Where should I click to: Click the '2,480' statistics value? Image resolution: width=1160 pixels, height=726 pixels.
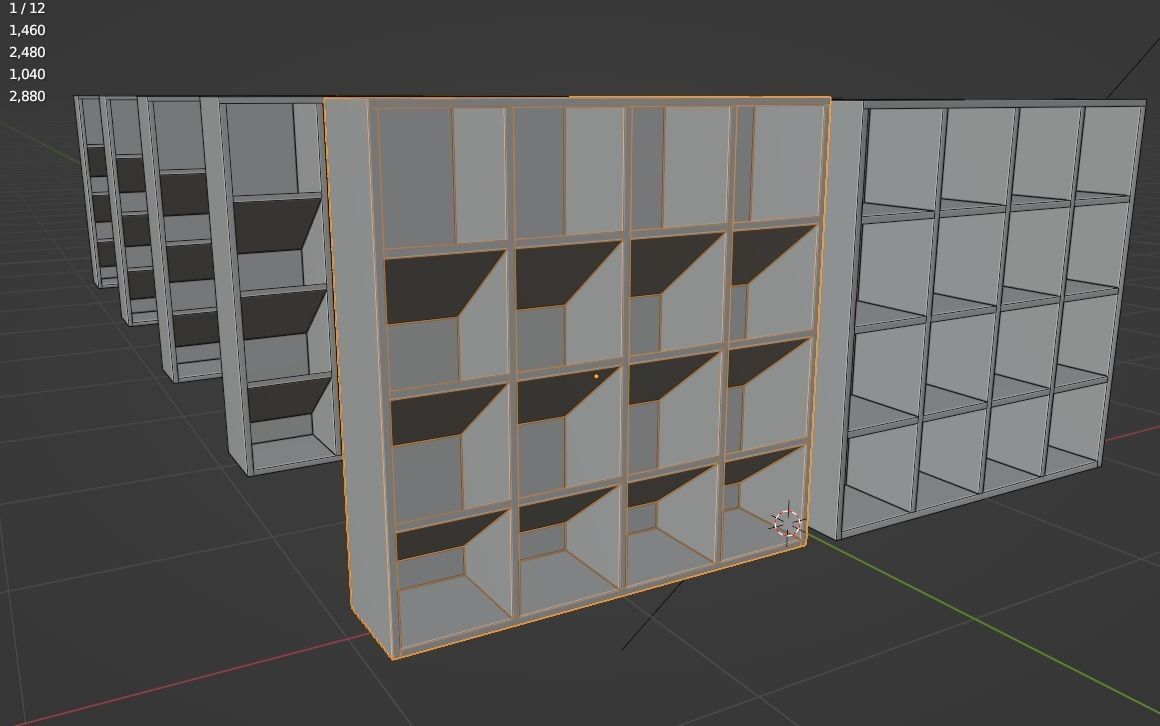tap(27, 53)
